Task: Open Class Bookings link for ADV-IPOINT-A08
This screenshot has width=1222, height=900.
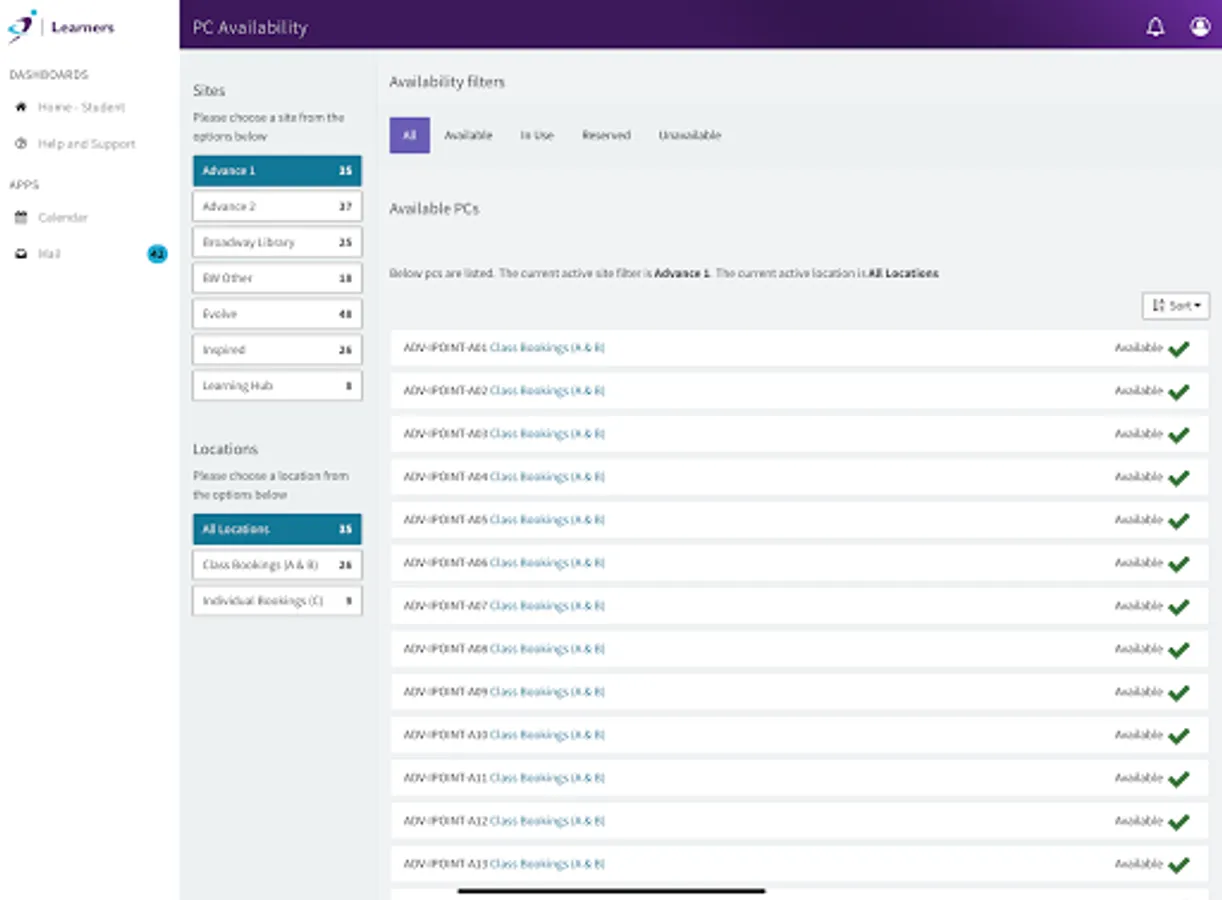Action: [547, 649]
